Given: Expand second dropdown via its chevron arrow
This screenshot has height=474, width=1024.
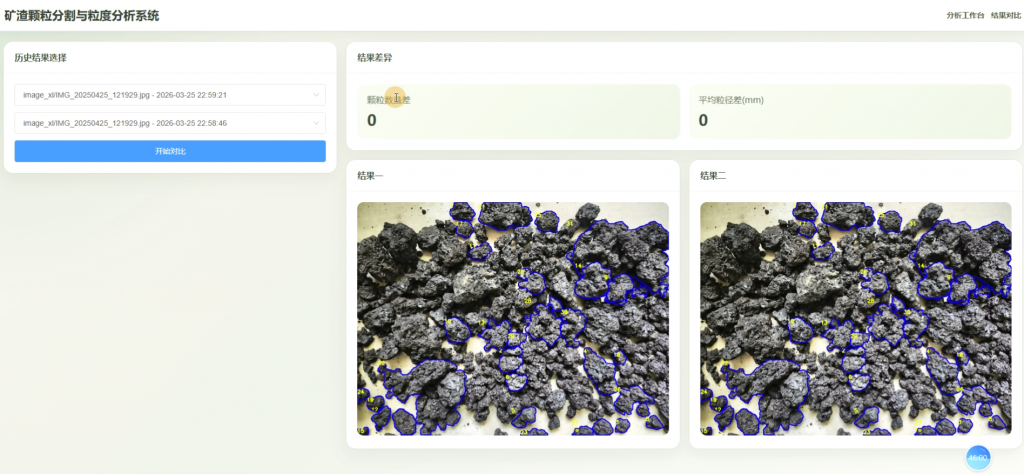Looking at the screenshot, I should pos(316,123).
